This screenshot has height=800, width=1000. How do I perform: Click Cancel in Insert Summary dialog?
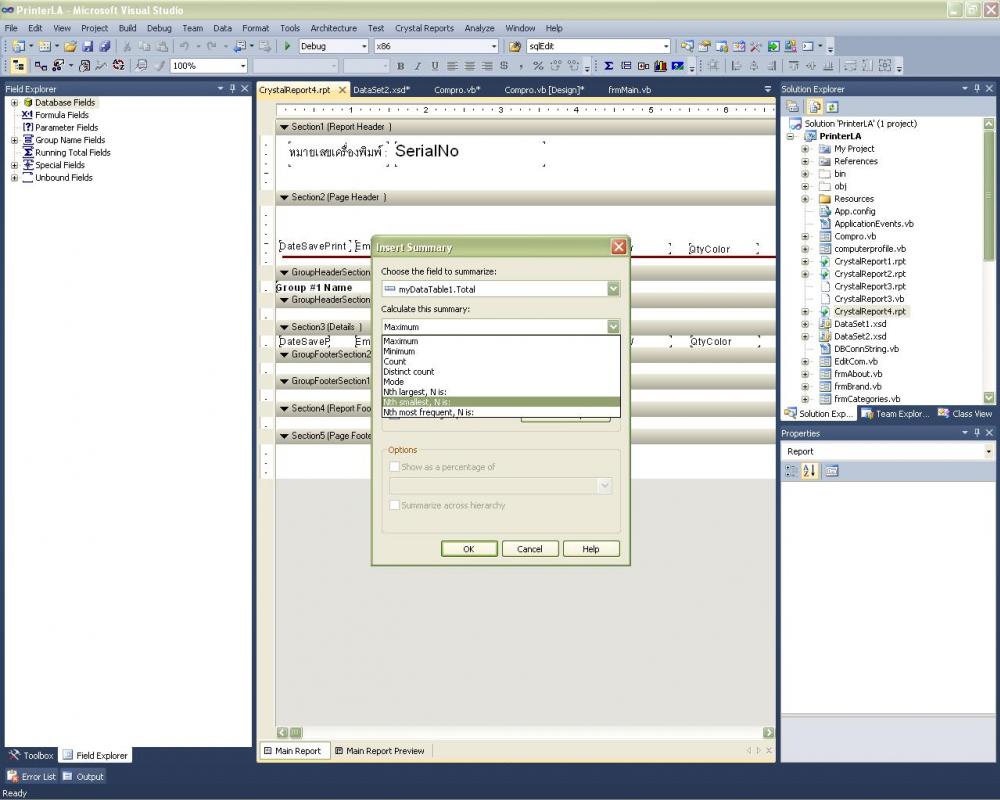pos(530,549)
